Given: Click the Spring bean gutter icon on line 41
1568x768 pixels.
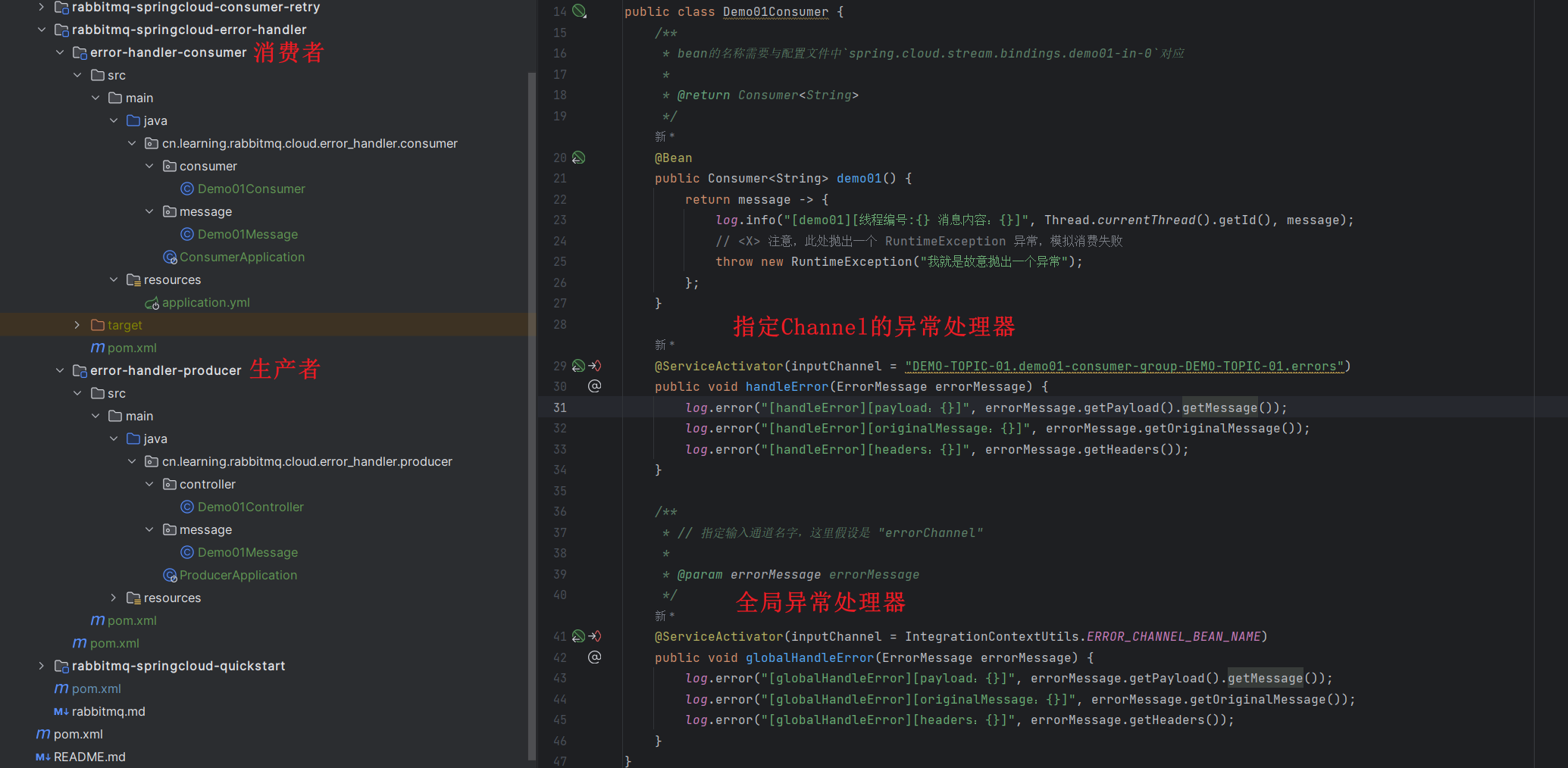Looking at the screenshot, I should [x=578, y=636].
